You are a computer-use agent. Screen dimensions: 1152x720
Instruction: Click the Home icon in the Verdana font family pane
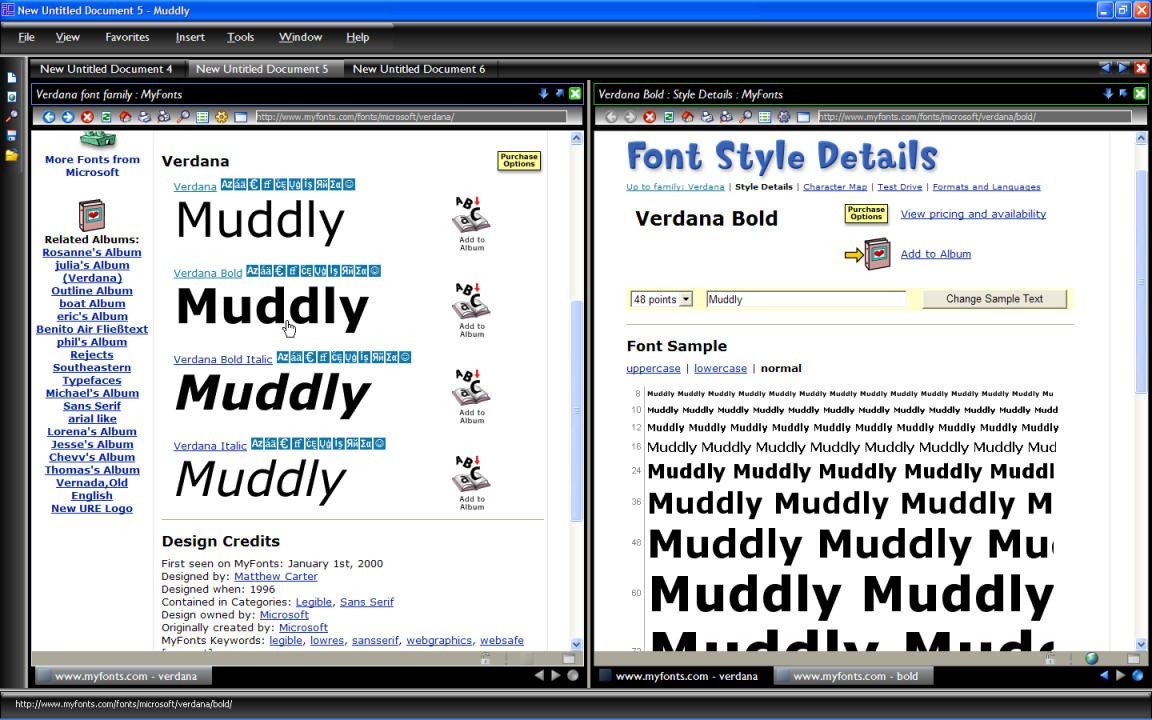click(125, 117)
